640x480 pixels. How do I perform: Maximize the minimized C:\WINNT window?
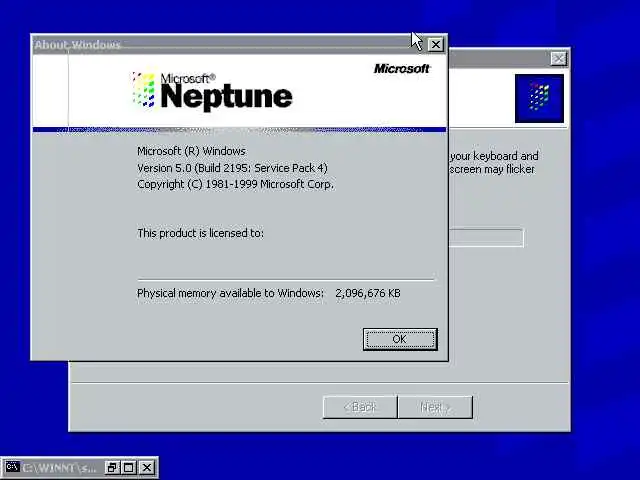pyautogui.click(x=129, y=467)
